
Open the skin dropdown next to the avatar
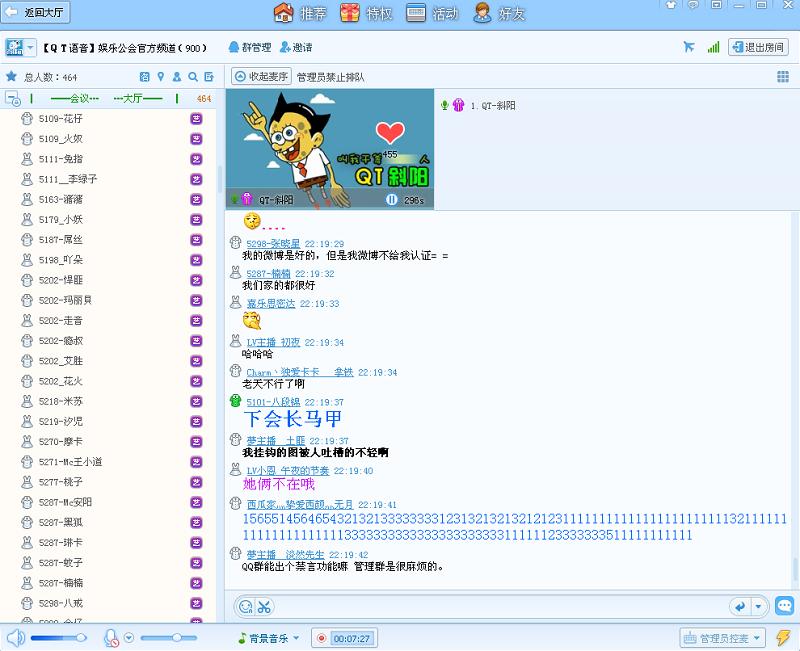pyautogui.click(x=30, y=46)
